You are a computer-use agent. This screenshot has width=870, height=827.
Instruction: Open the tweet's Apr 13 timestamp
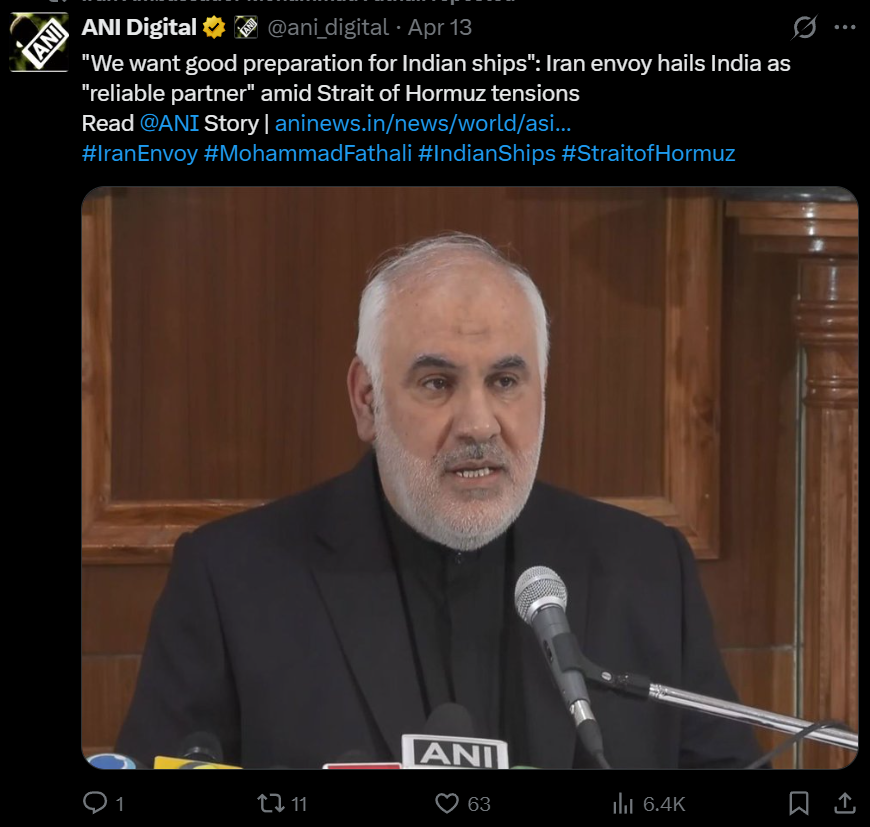point(440,28)
